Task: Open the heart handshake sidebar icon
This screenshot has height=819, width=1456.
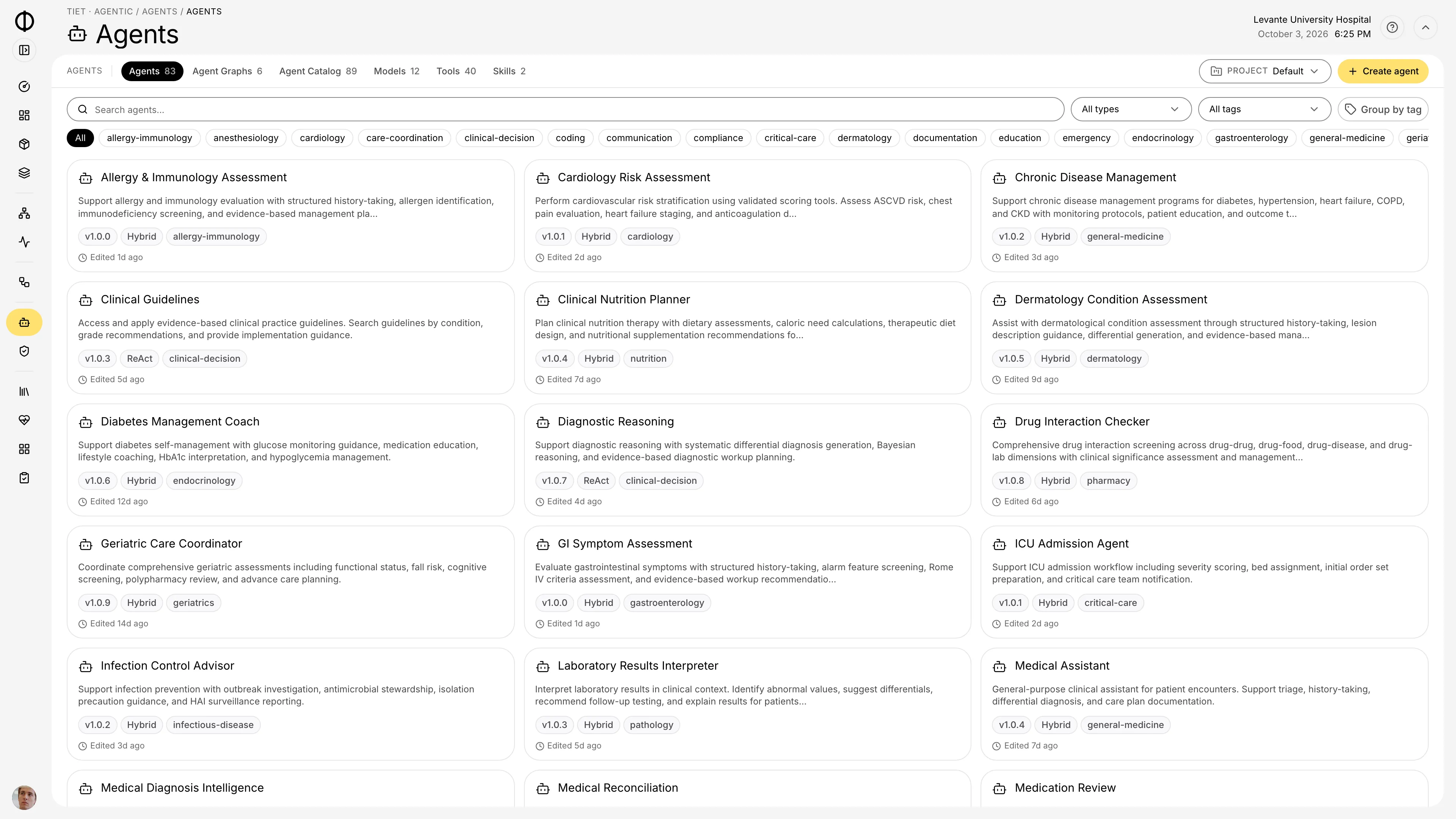Action: point(24,420)
